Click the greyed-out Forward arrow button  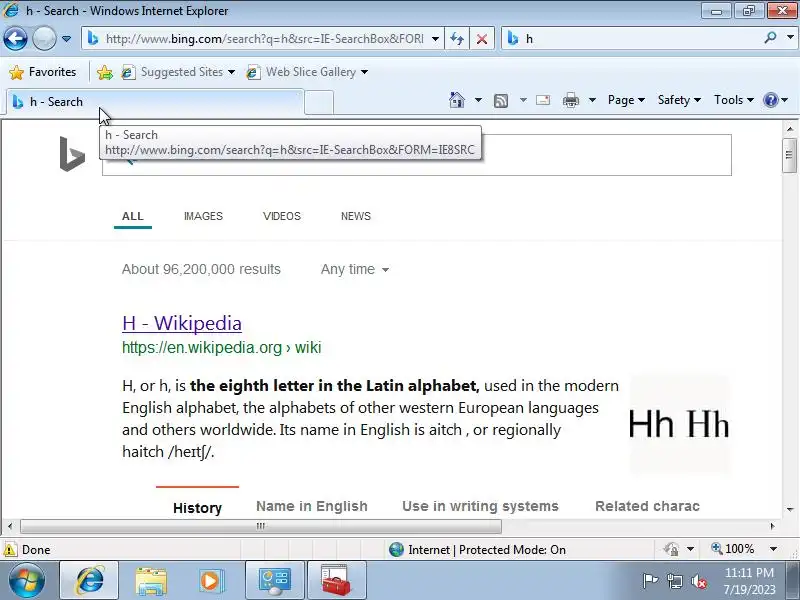[x=44, y=39]
